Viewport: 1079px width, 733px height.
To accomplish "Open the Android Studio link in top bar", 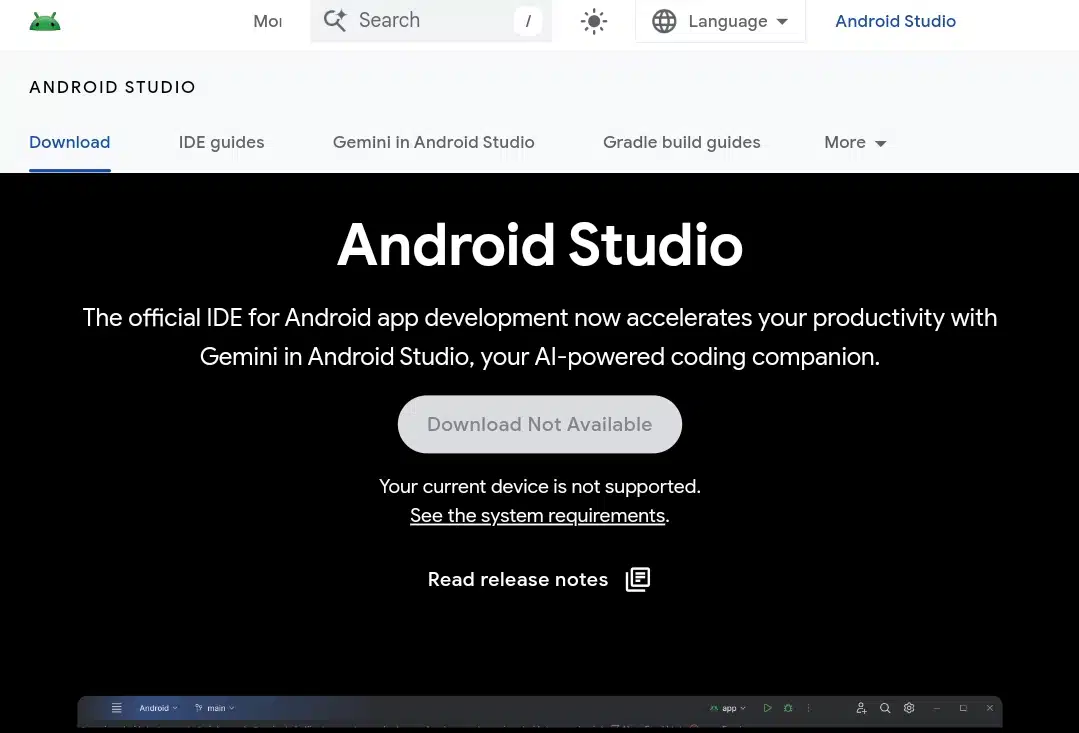I will pos(895,21).
